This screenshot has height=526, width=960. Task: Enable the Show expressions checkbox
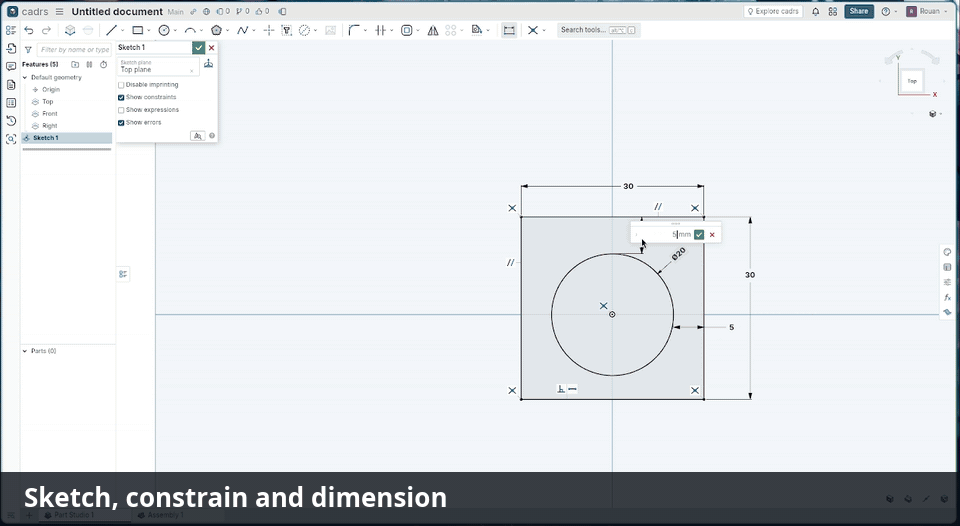coord(121,110)
